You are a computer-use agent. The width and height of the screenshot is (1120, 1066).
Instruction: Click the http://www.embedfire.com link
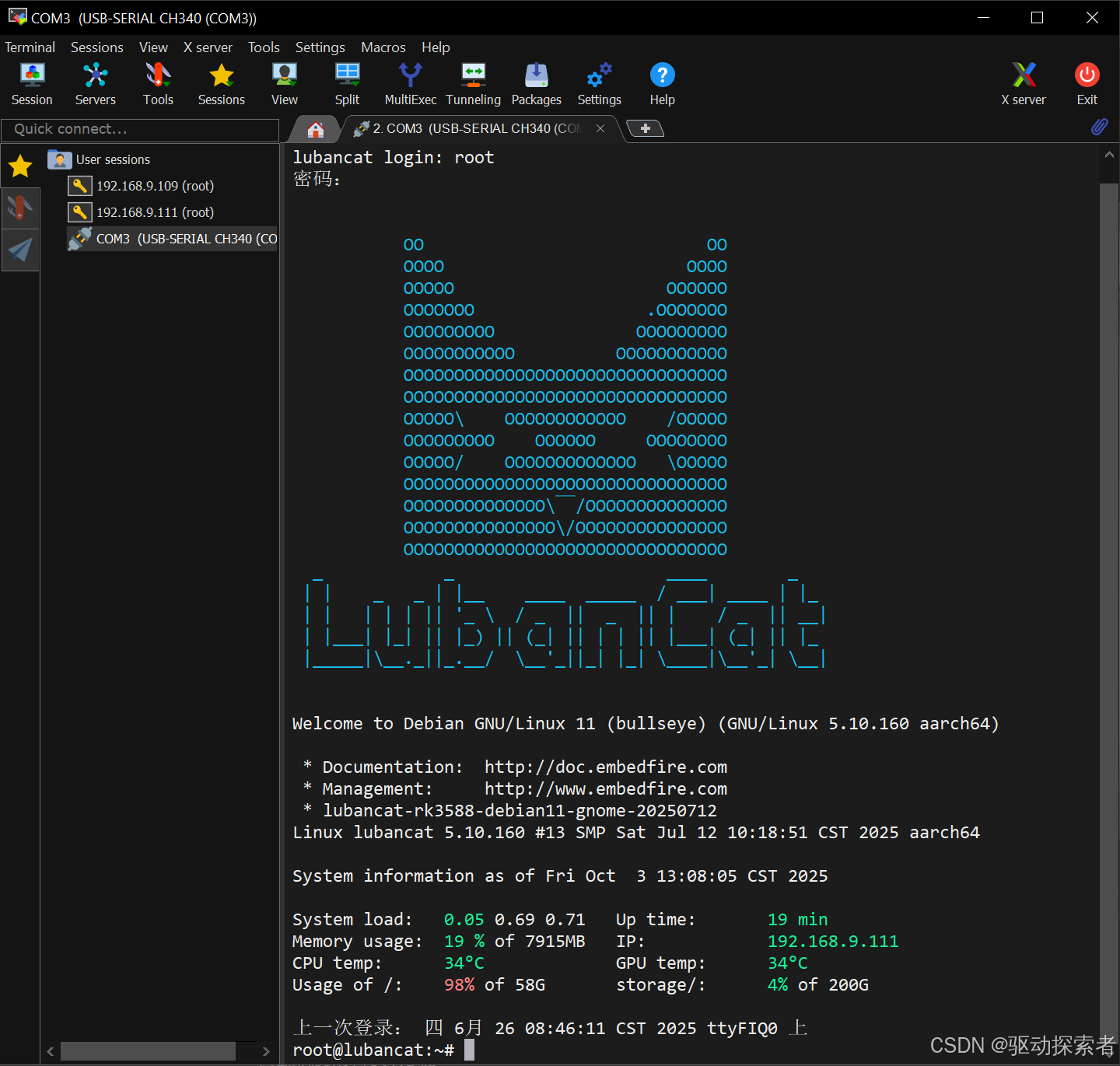605,788
